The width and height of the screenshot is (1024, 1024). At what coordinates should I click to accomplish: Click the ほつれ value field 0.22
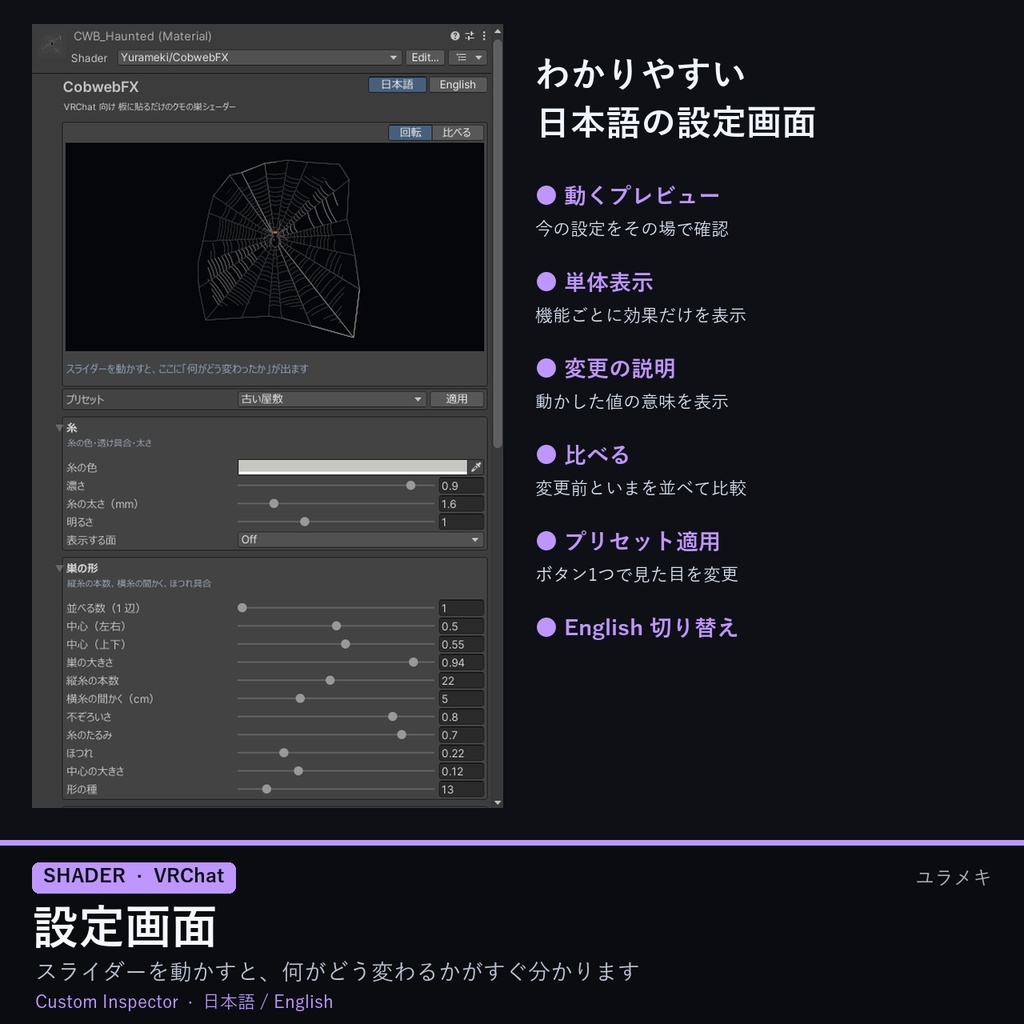click(x=461, y=753)
